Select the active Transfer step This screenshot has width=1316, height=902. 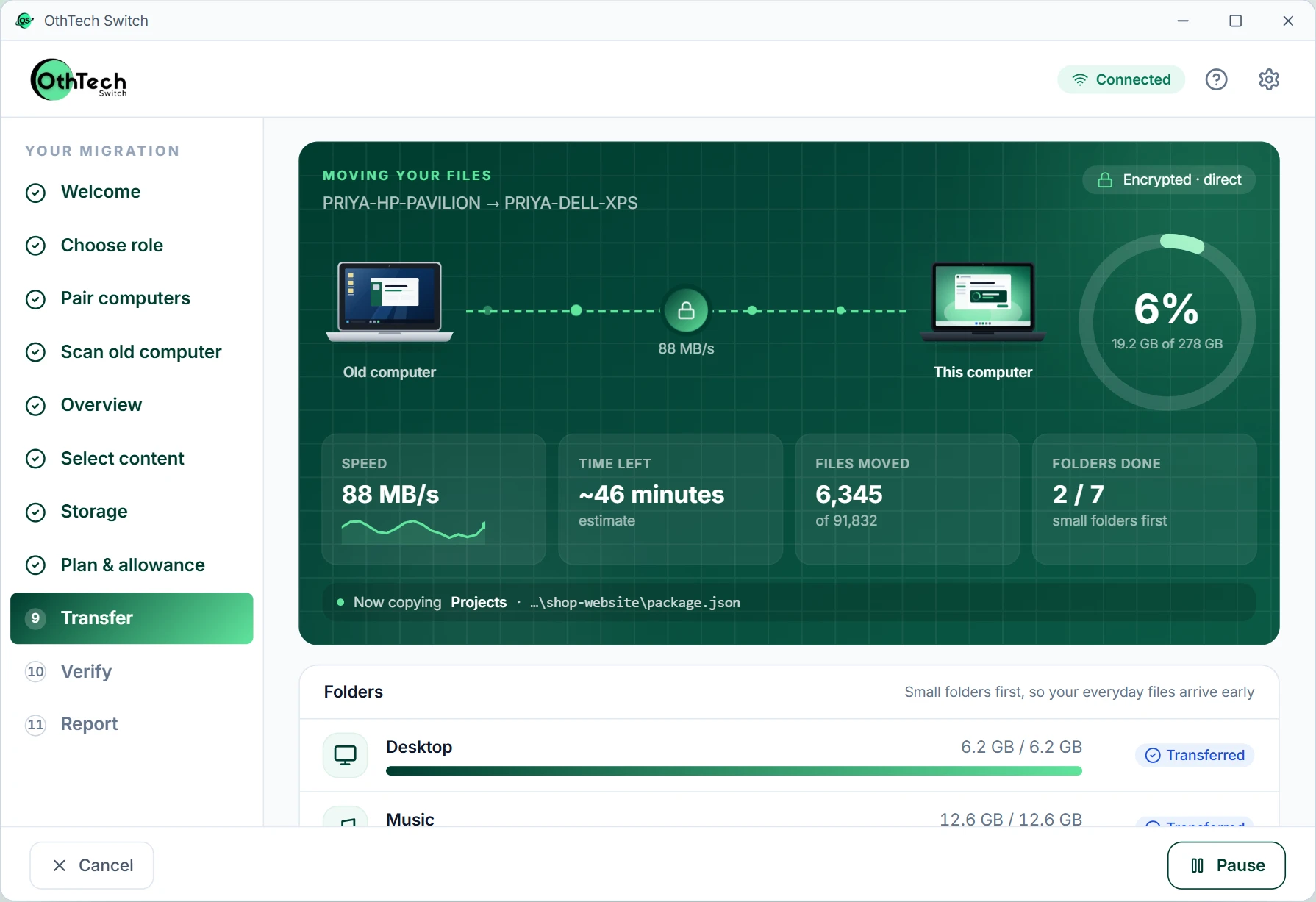(x=132, y=618)
